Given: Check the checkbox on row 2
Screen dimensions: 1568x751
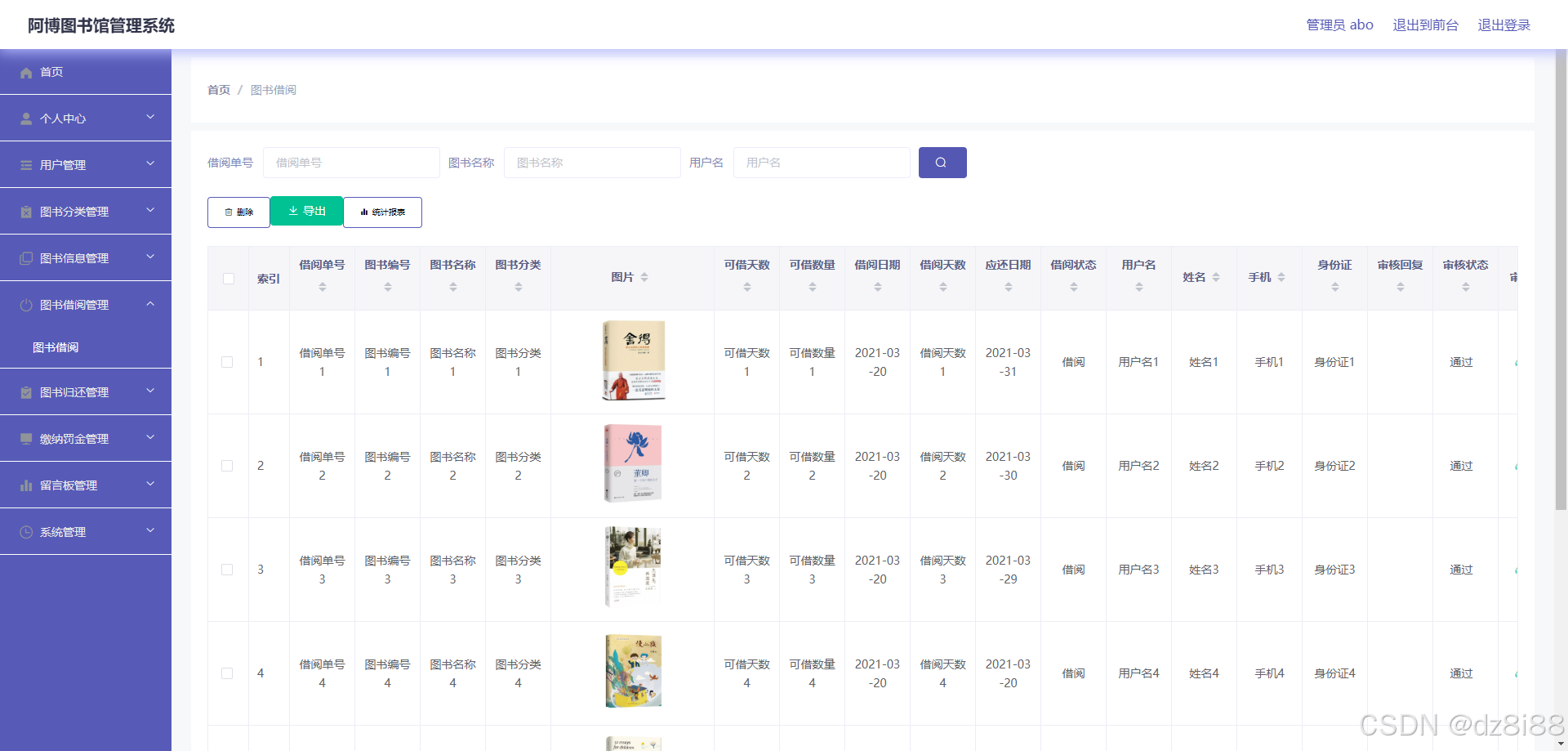Looking at the screenshot, I should pos(228,466).
